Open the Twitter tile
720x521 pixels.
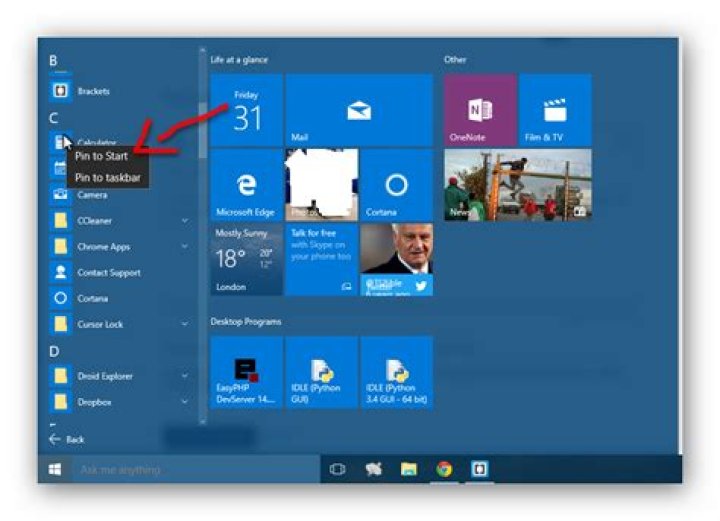click(x=397, y=260)
